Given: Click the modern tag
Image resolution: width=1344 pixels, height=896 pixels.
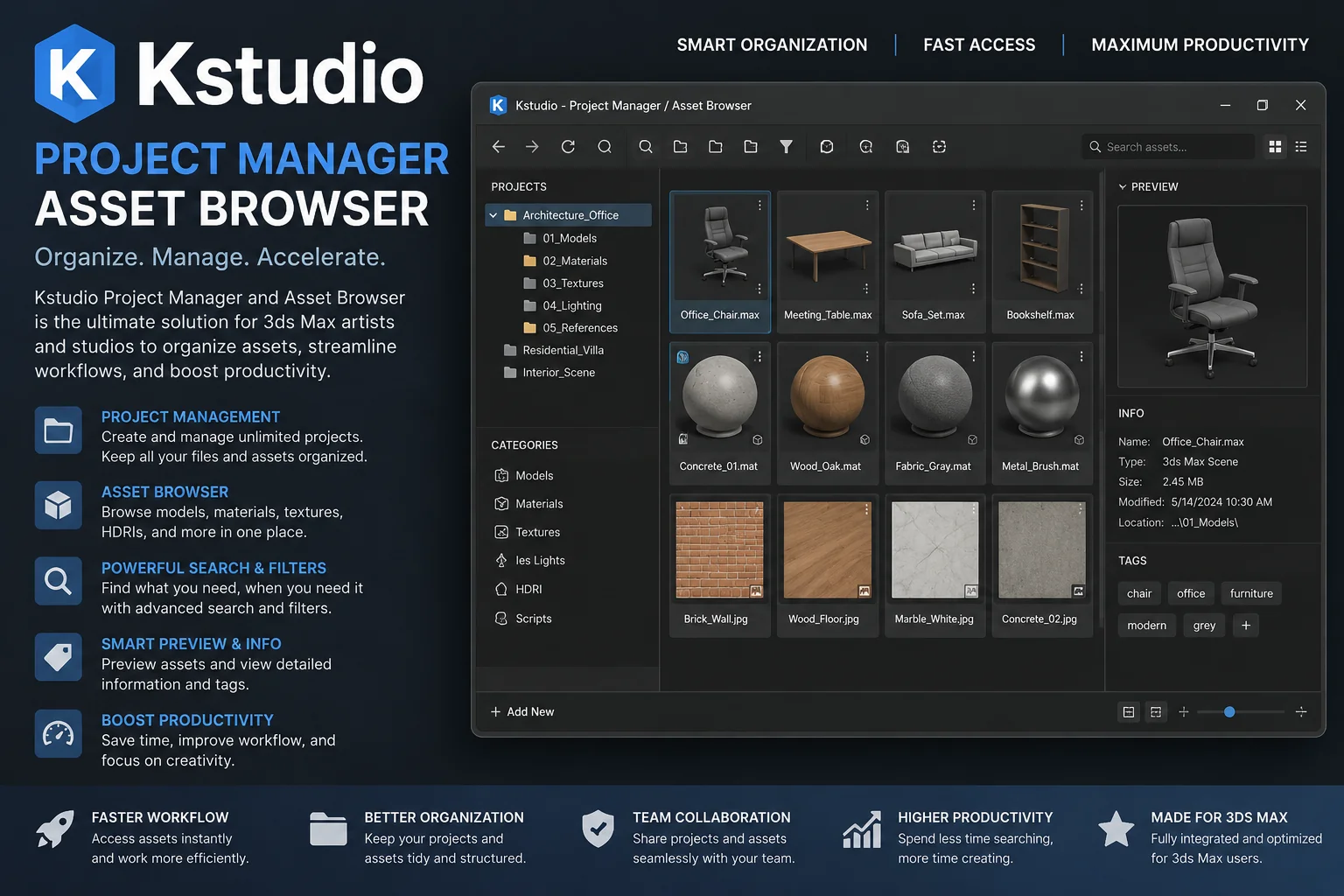Looking at the screenshot, I should point(1147,626).
